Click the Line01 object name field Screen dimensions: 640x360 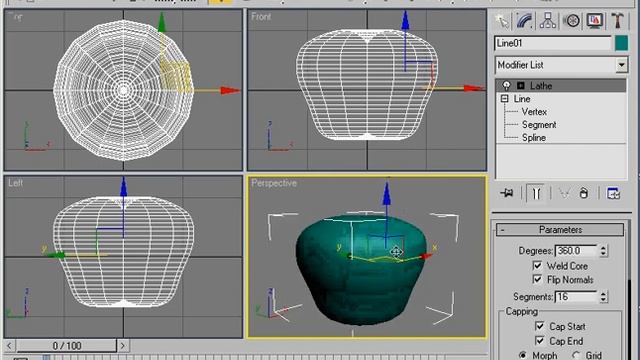point(553,43)
